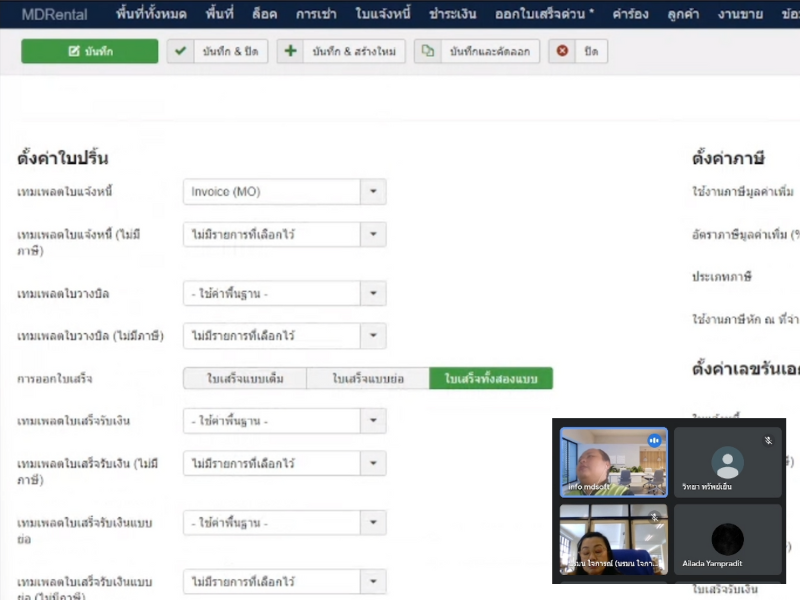Click the plus icon for บันทึก & สร้างใหม่
Screen dimensions: 800x600
(x=291, y=51)
